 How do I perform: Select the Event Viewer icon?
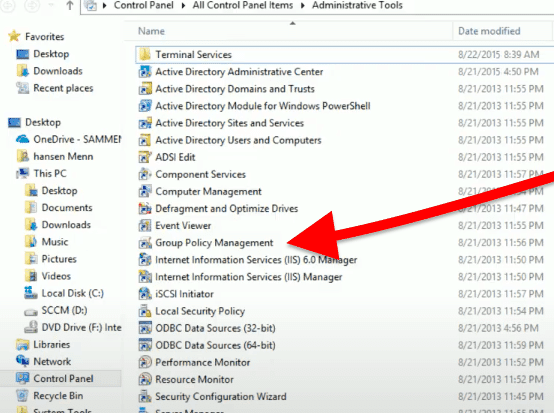145,225
